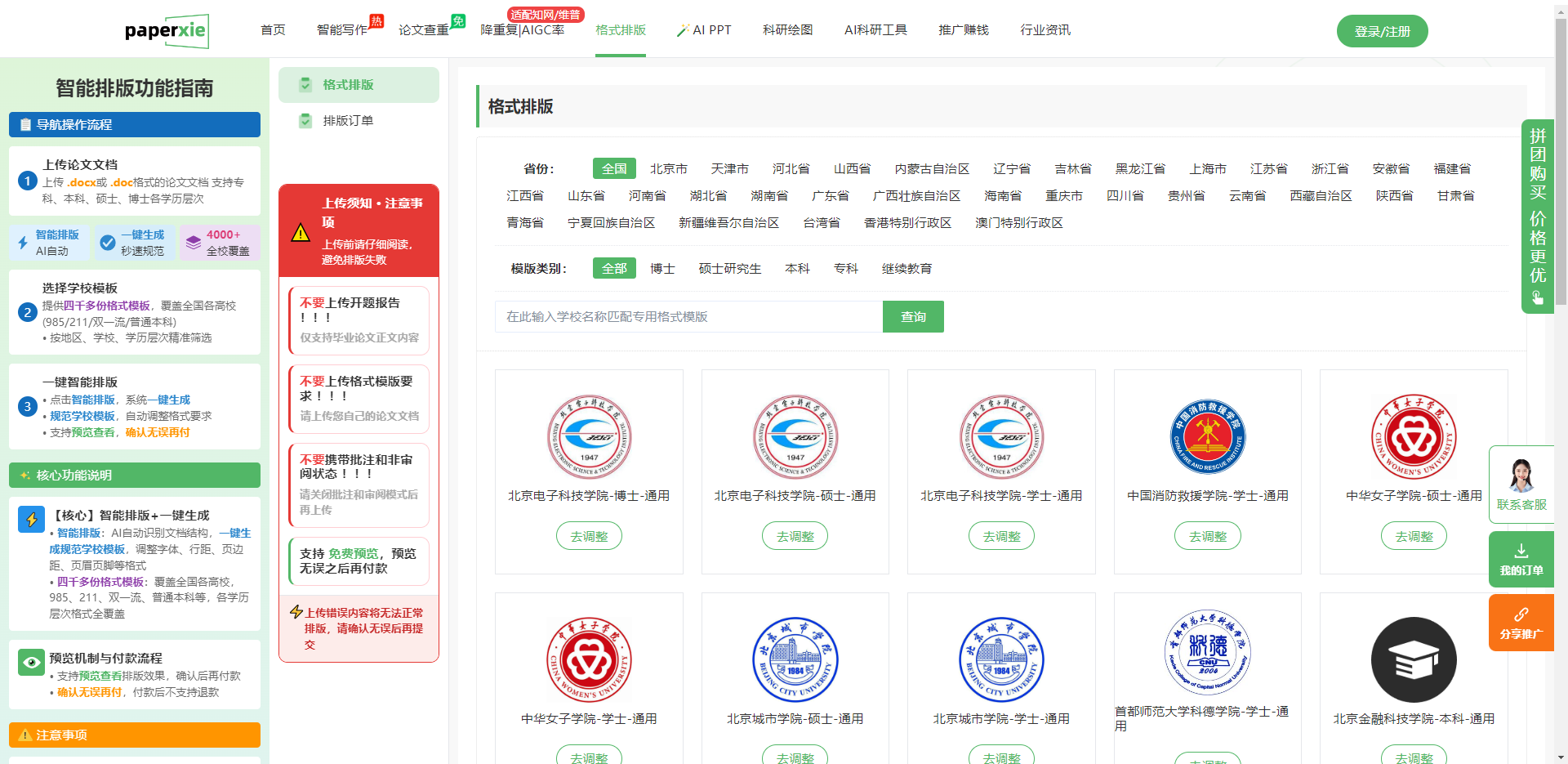Click the clipboard icon in 导航操作流程 header
The height and width of the screenshot is (764, 1568).
(x=25, y=125)
